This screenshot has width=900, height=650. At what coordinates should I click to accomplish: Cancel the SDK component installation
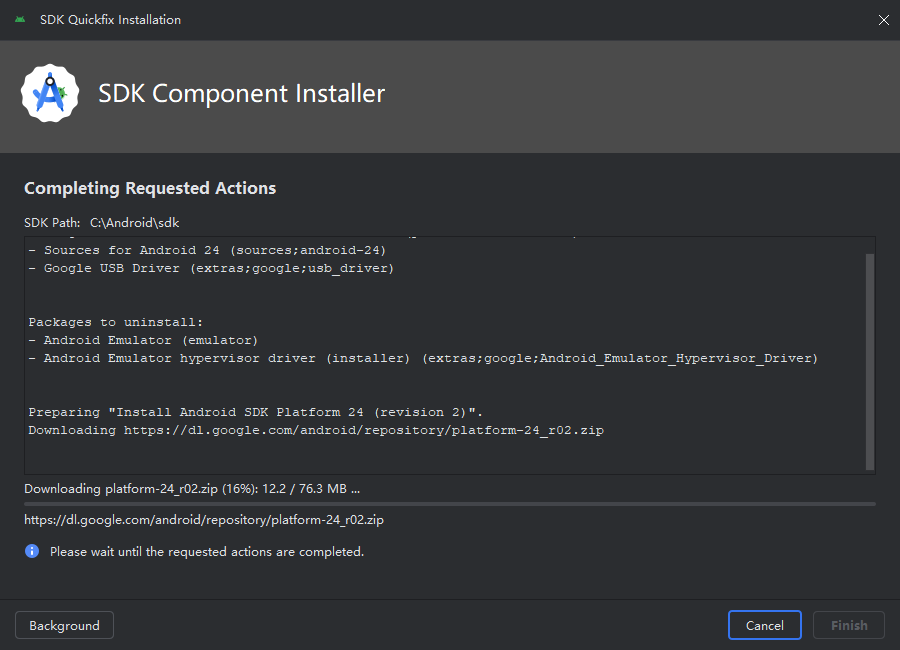(765, 625)
